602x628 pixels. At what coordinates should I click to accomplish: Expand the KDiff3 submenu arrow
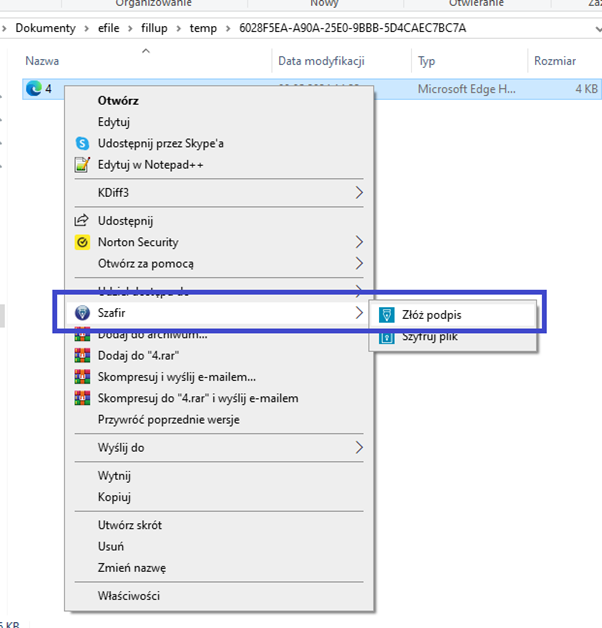click(x=359, y=193)
